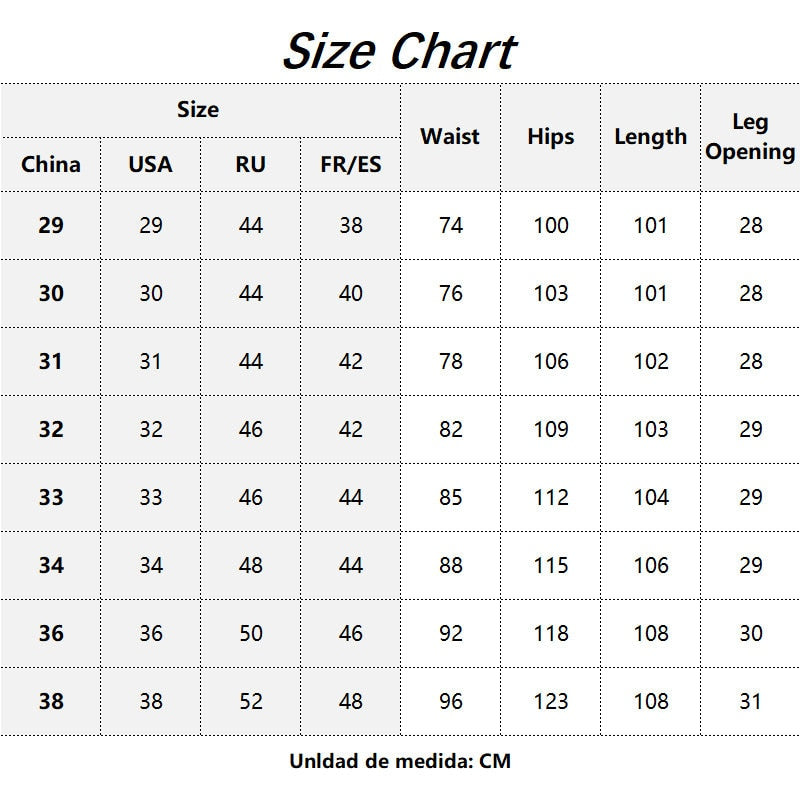Screen dimensions: 800x800
Task: Click hips value 100 in row 29
Action: (x=551, y=226)
